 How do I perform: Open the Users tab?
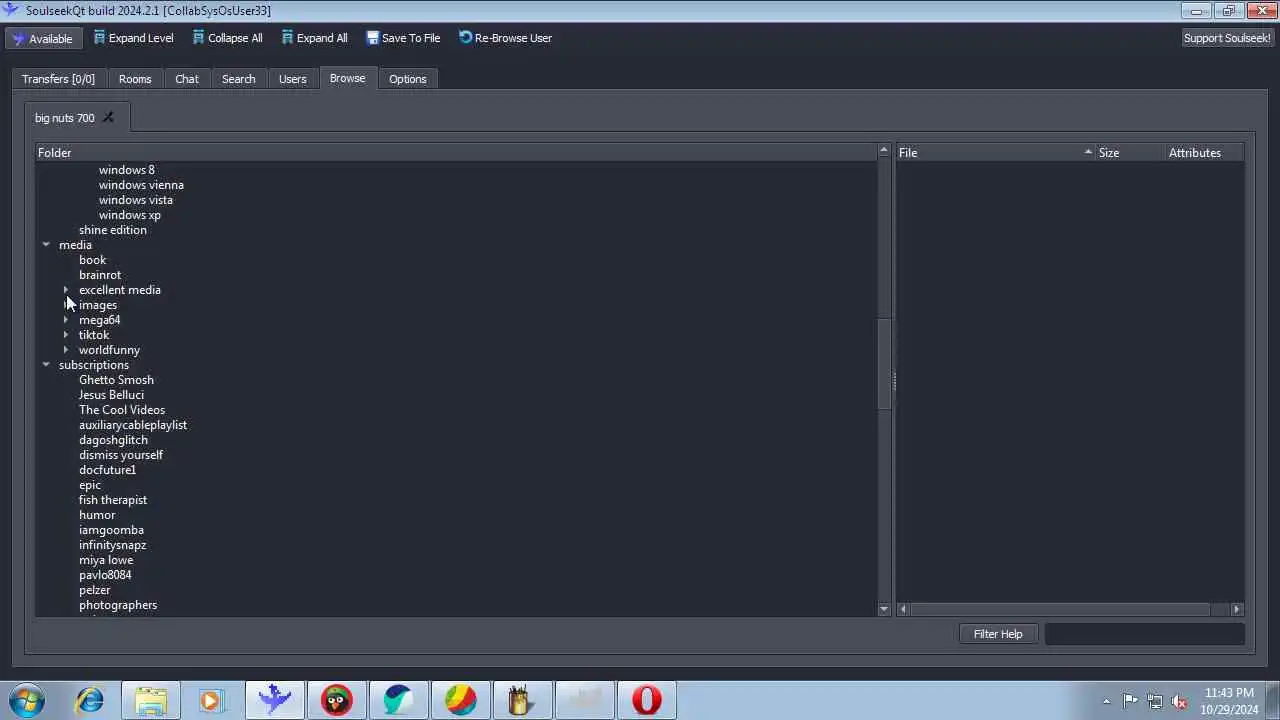(292, 79)
